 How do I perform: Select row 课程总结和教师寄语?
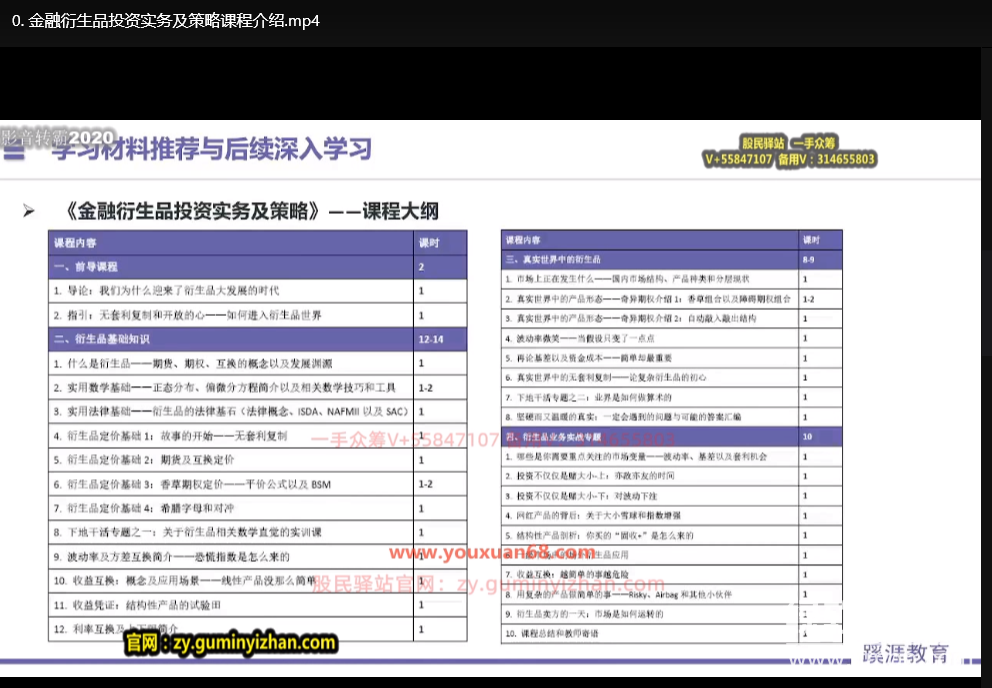click(x=672, y=633)
